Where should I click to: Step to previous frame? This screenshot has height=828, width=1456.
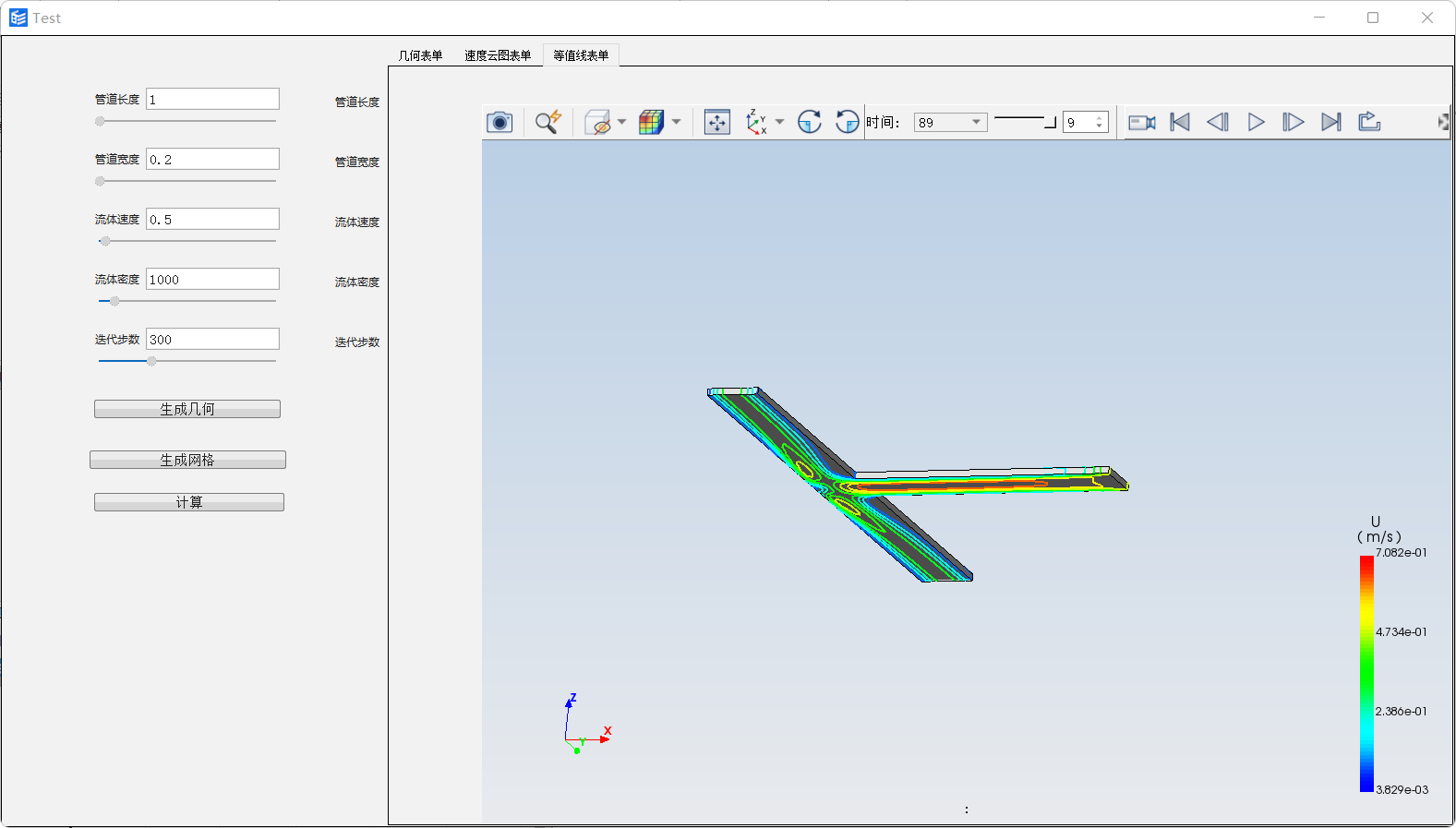point(1218,122)
